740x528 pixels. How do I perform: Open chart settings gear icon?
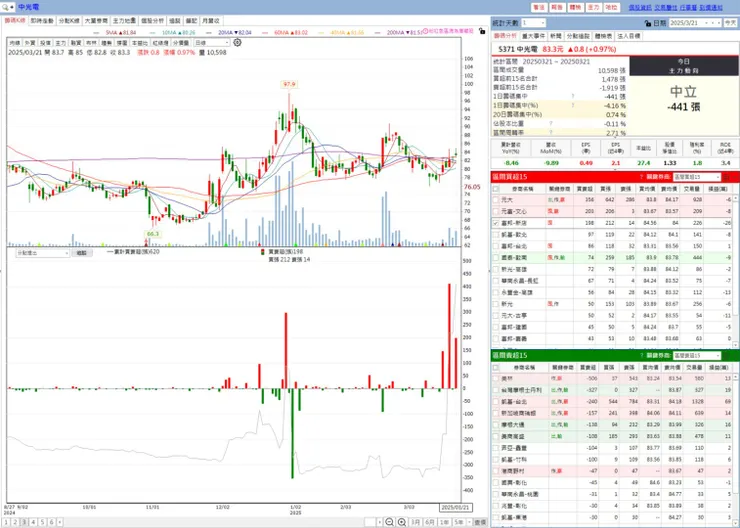[237, 42]
